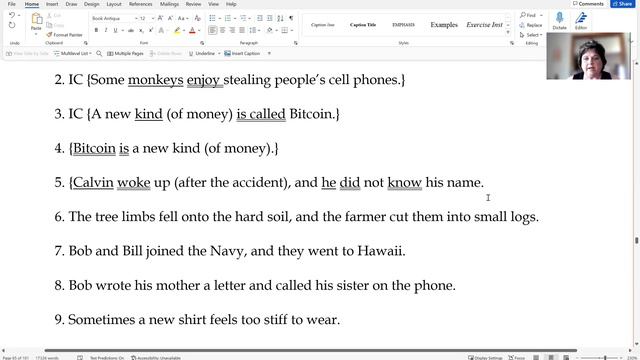Align text left
This screenshot has height=360, width=640.
[213, 30]
